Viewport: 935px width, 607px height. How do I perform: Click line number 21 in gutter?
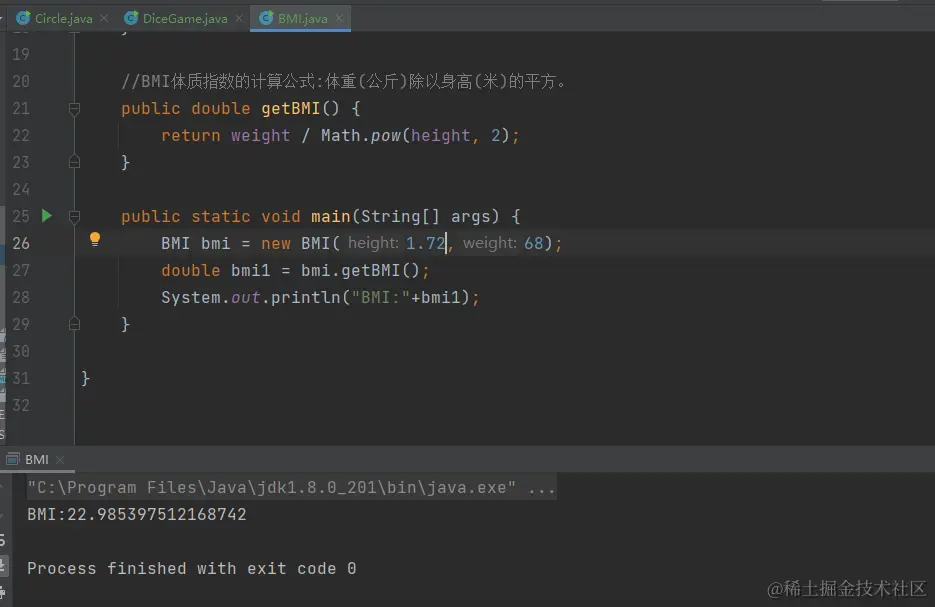21,109
